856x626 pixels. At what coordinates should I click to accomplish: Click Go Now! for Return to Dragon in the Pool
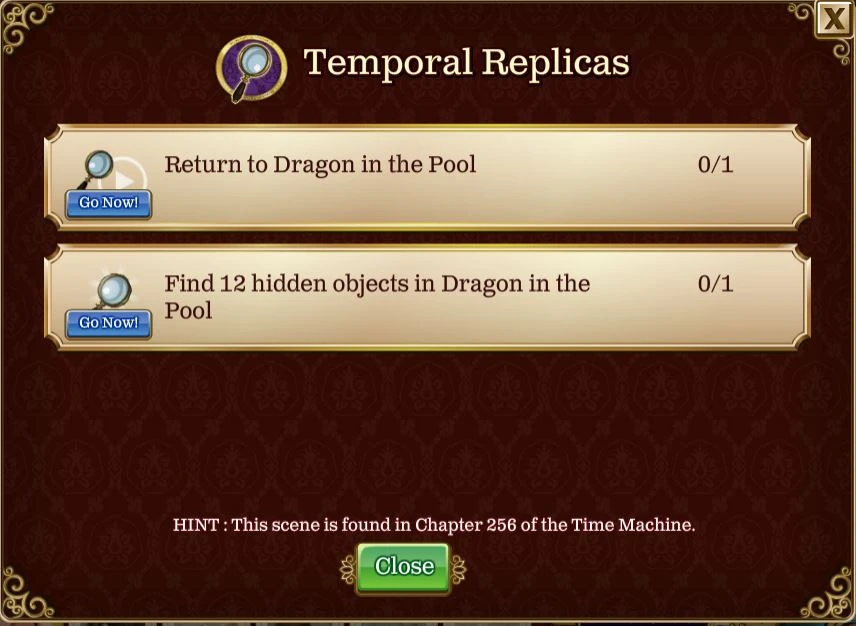pos(108,204)
